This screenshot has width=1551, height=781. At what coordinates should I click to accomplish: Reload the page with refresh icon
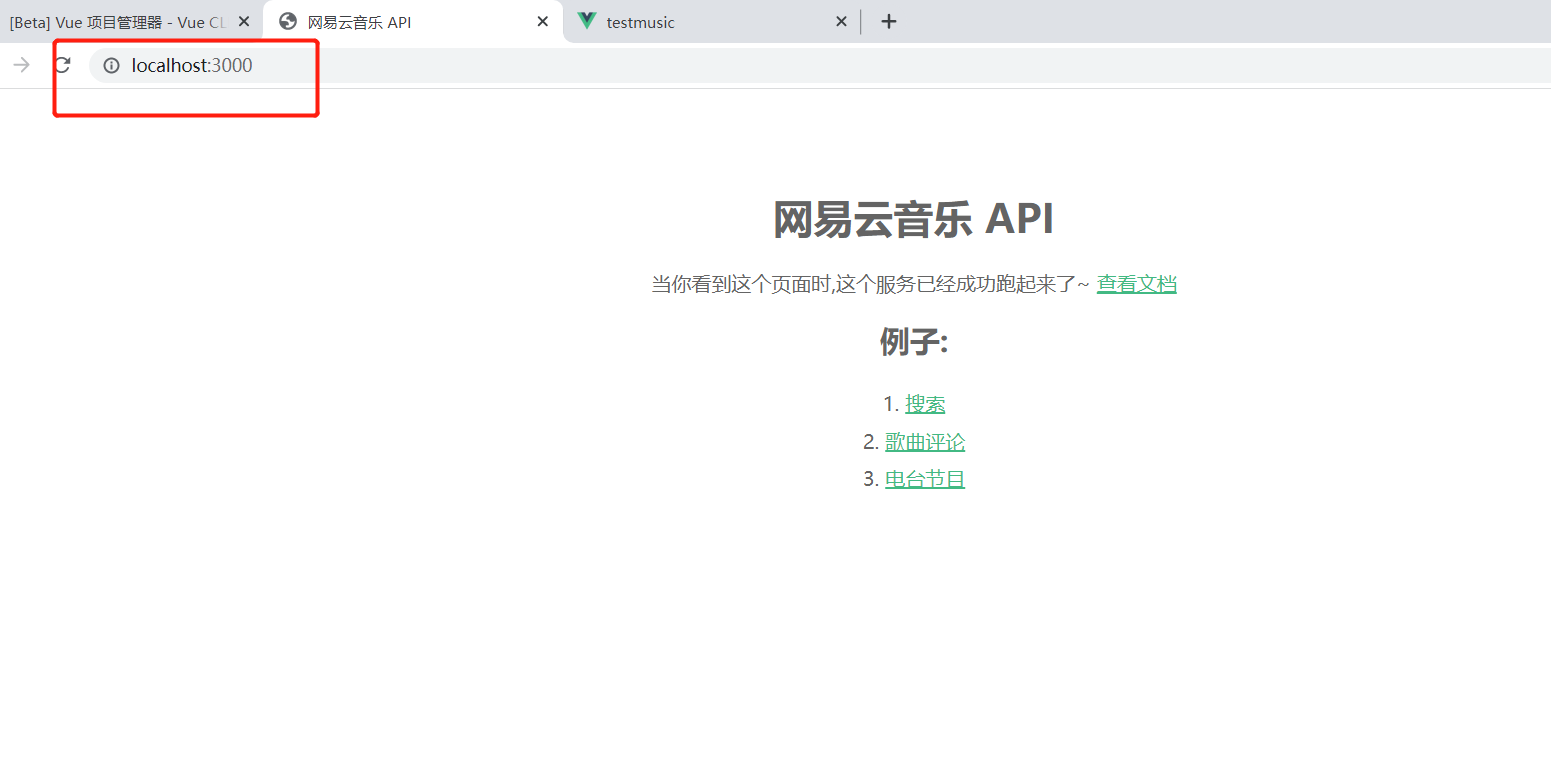(x=62, y=65)
